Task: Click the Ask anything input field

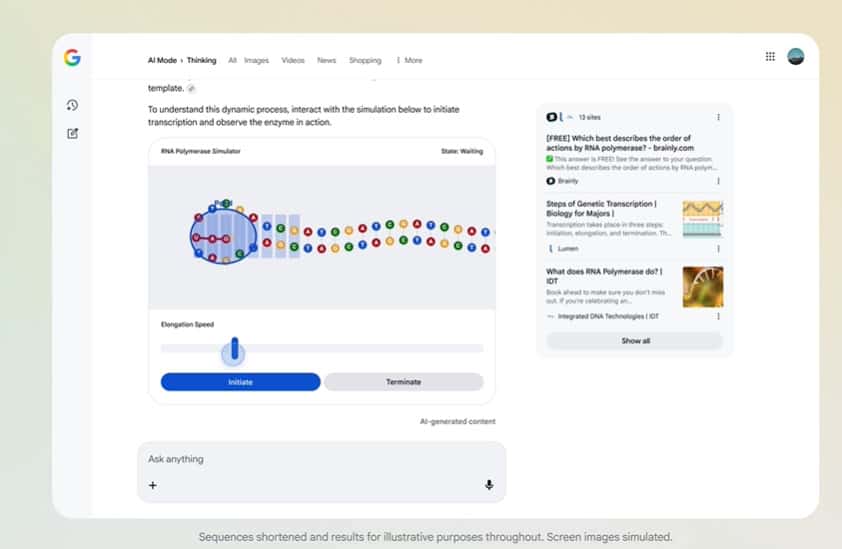Action: 320,459
